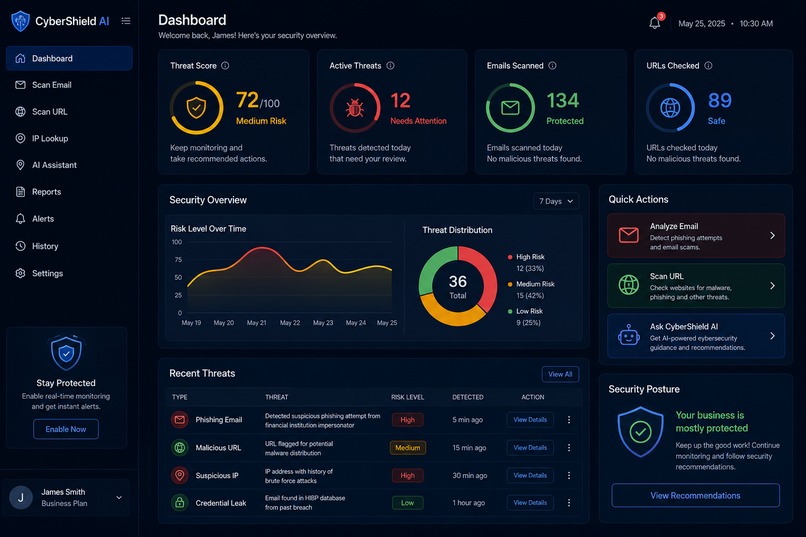This screenshot has height=537, width=806.
Task: Open the 7 Days range dropdown
Action: [556, 201]
